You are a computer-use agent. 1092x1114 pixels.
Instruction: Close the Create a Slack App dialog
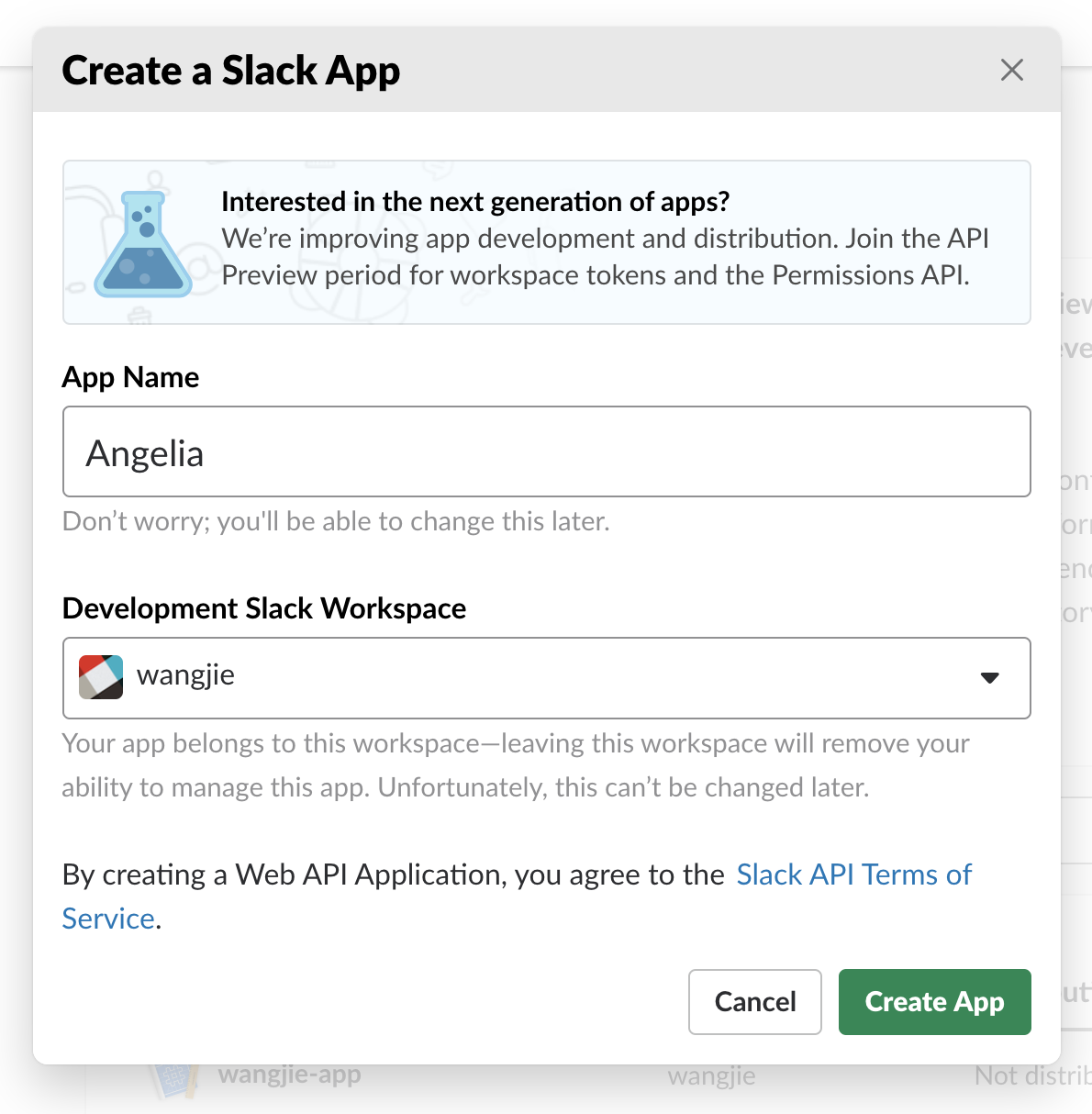pos(1011,70)
